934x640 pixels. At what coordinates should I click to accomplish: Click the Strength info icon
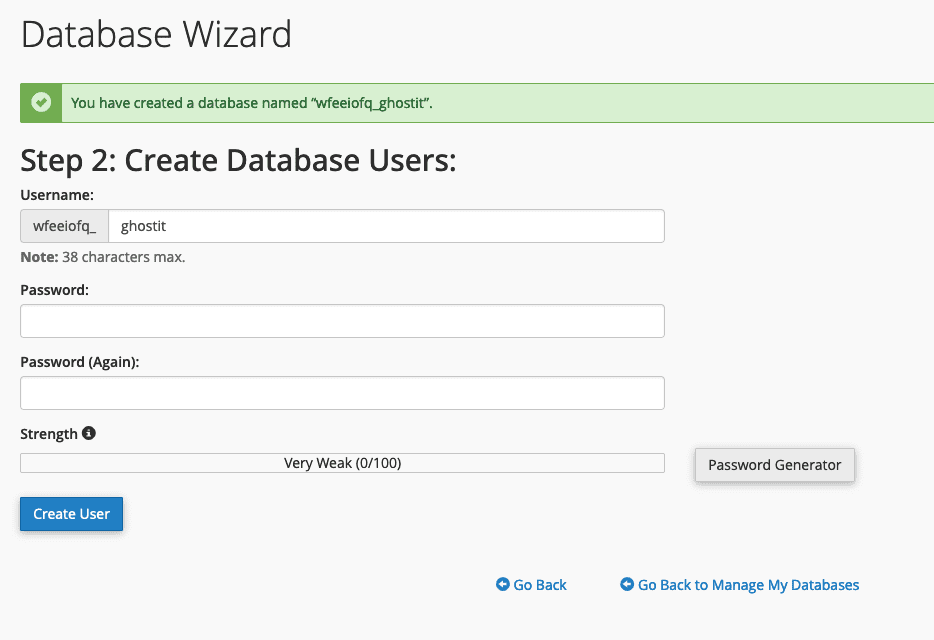(x=89, y=433)
